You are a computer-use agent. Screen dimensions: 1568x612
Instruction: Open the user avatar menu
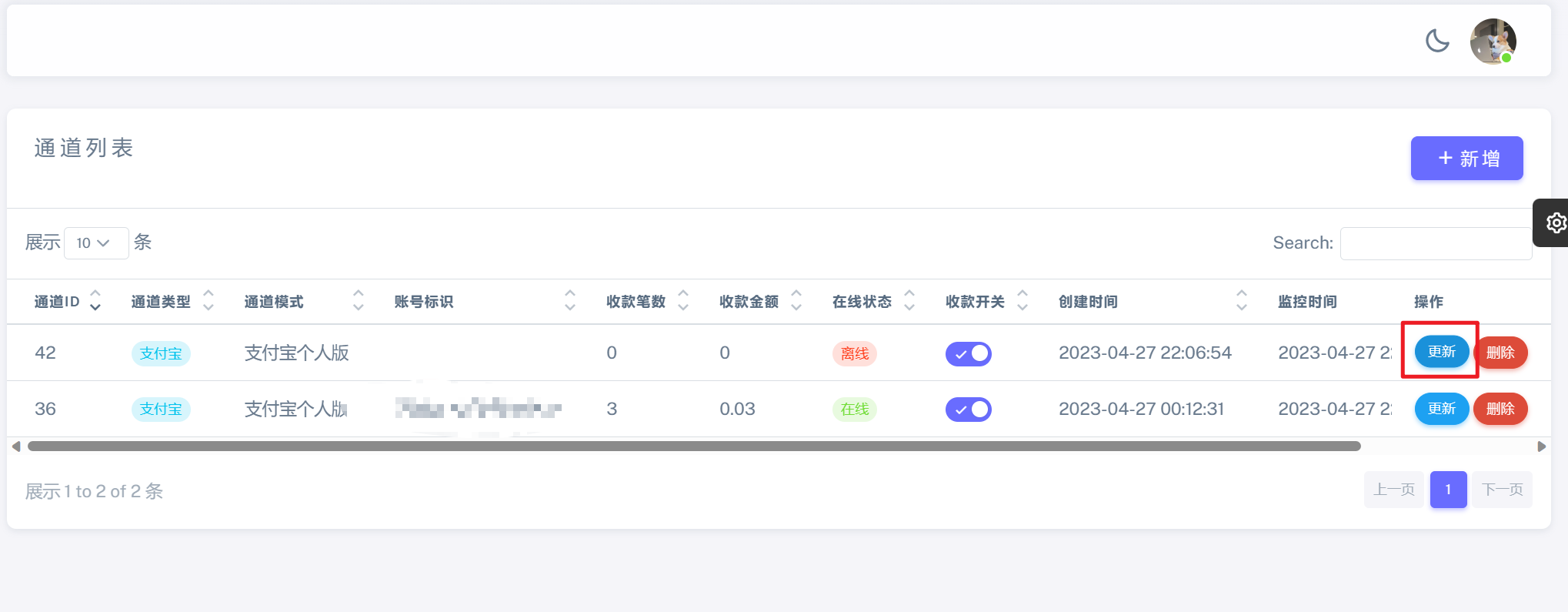tap(1492, 42)
